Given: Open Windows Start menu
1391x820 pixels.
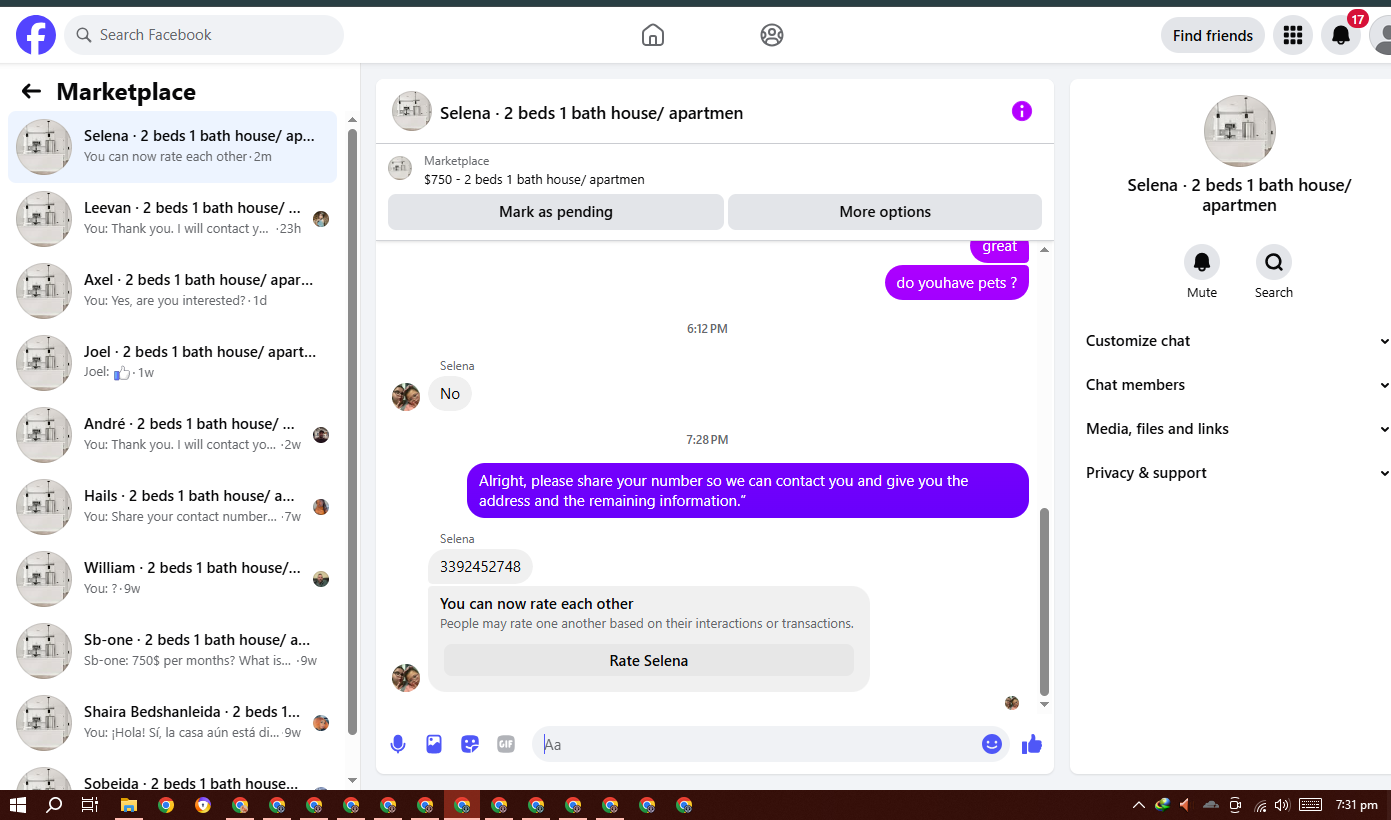Looking at the screenshot, I should tap(17, 805).
